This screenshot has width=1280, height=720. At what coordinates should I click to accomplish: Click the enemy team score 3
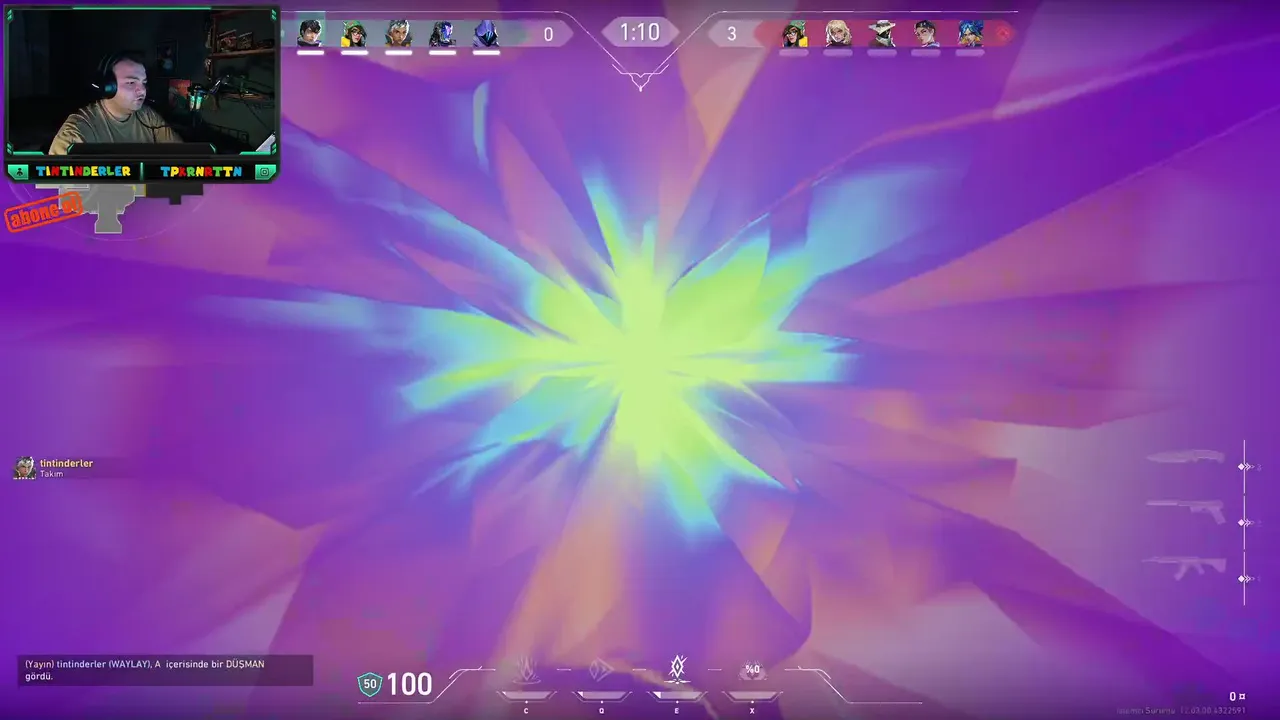click(731, 35)
